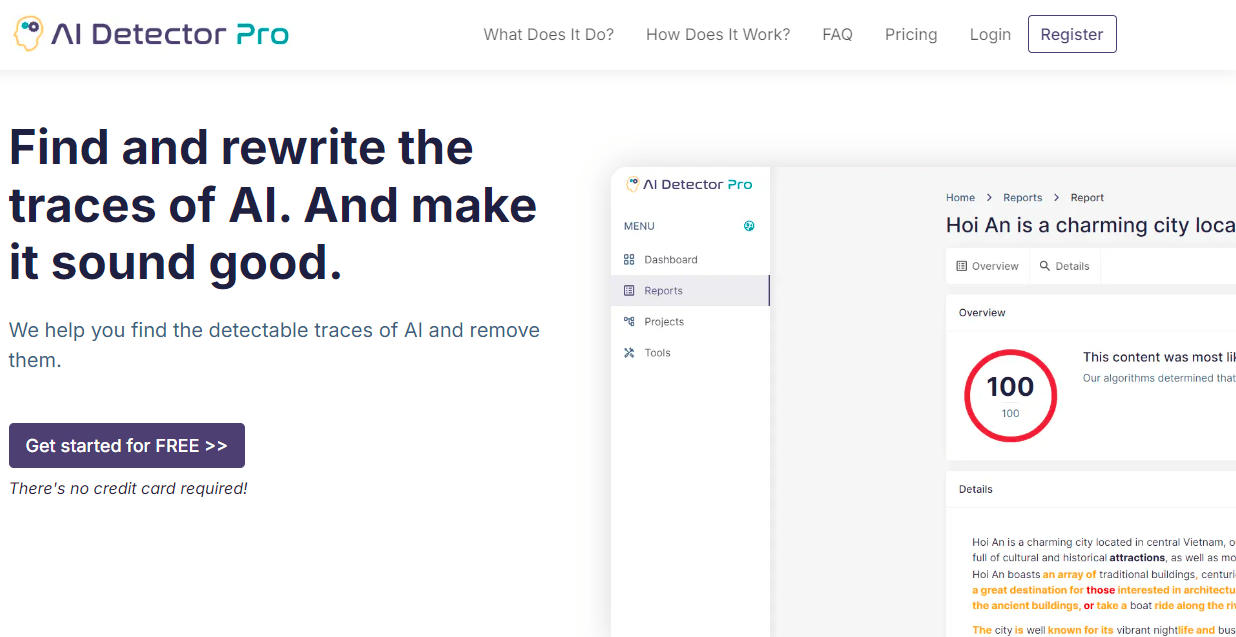Go to How Does It Work? section
This screenshot has height=637, width=1236.
click(x=718, y=34)
